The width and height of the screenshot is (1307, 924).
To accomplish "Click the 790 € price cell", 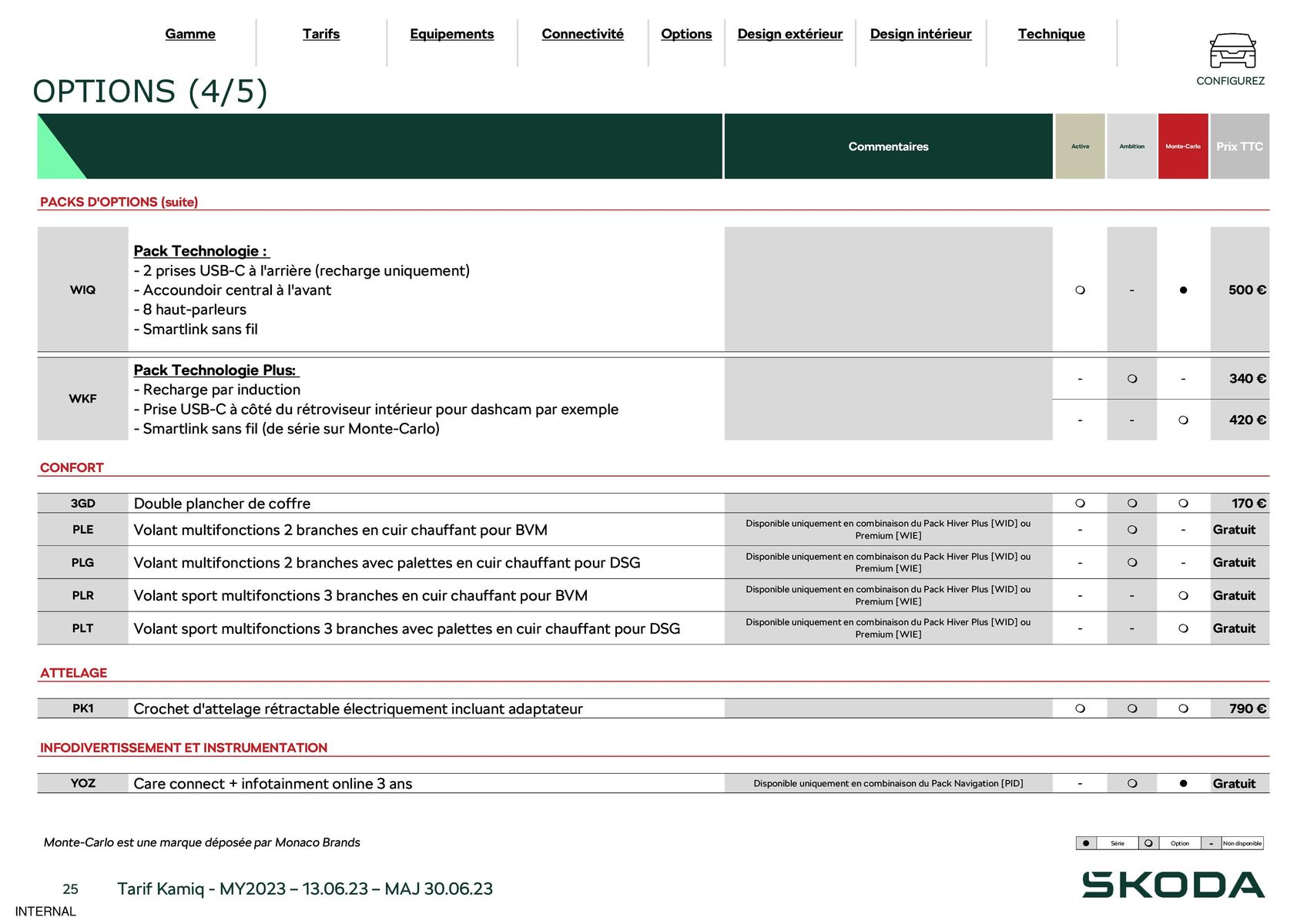I will point(1240,708).
